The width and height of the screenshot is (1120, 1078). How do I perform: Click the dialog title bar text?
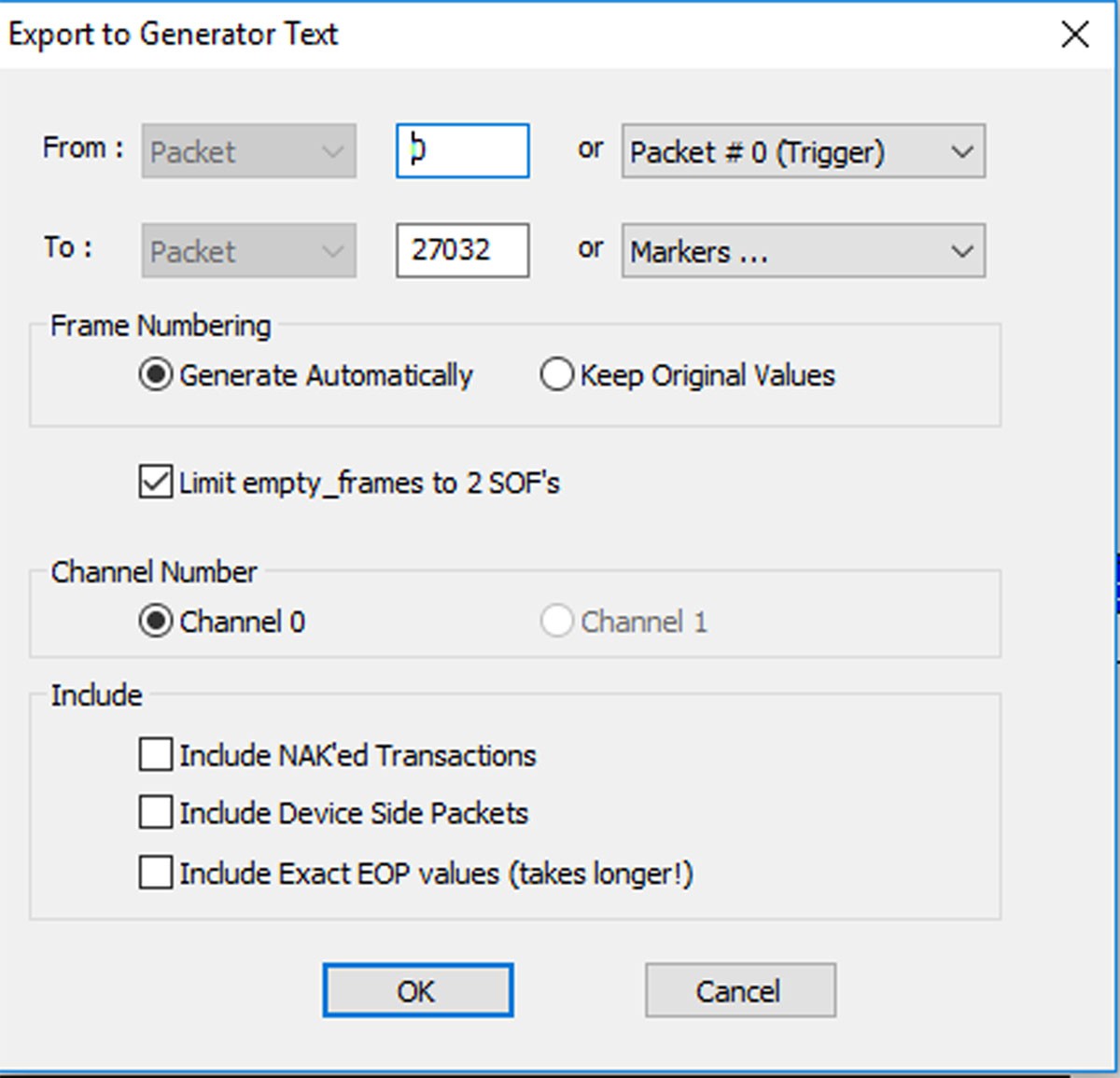click(x=173, y=35)
